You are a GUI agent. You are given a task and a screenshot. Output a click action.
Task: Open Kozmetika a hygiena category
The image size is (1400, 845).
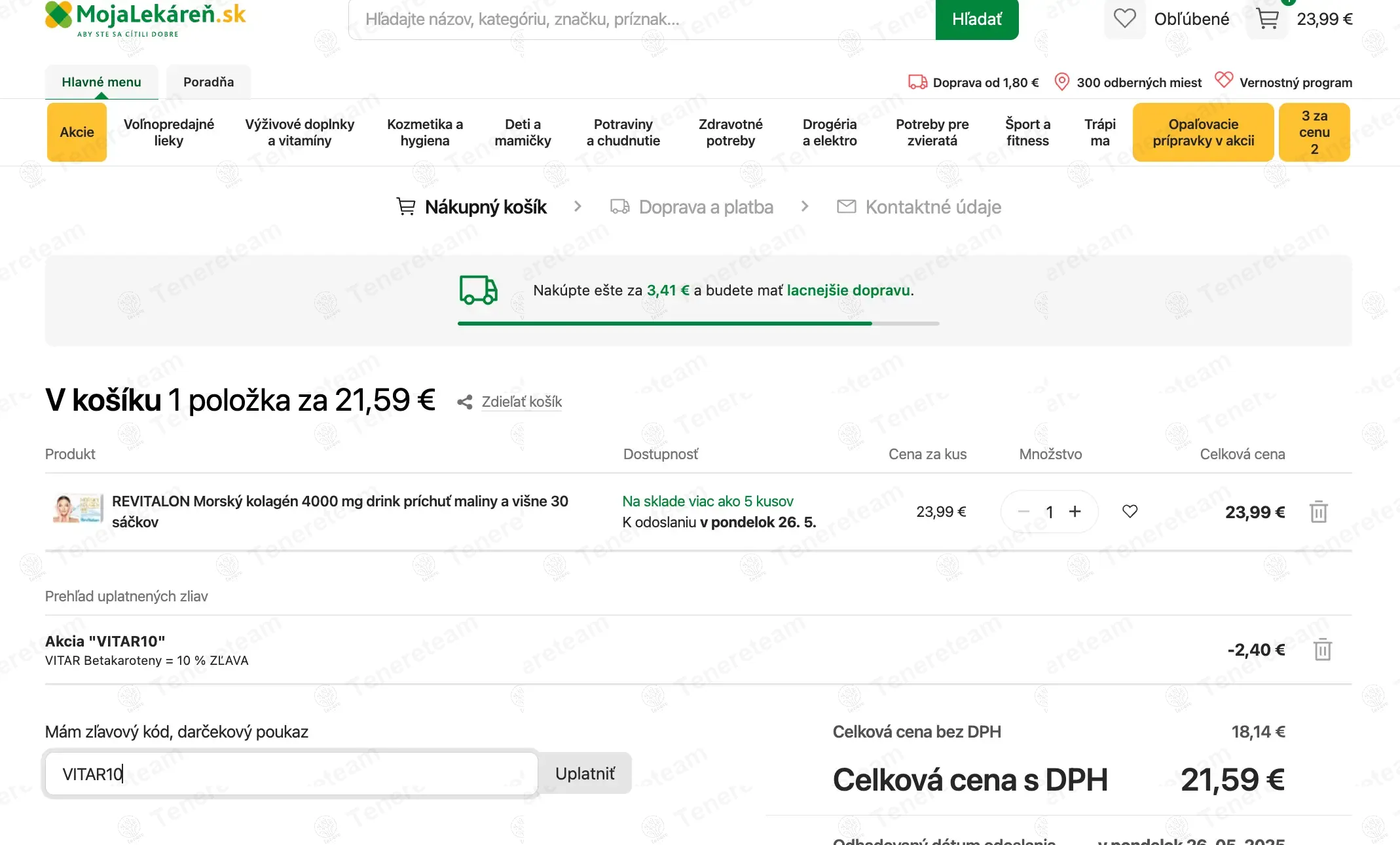425,132
